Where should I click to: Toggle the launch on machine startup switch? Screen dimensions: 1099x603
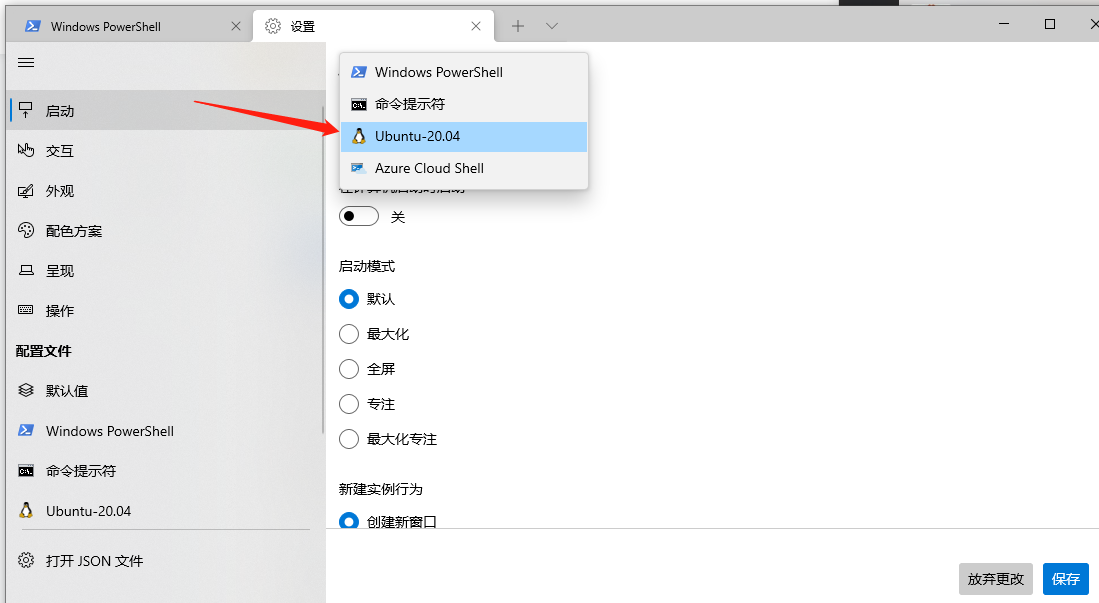pos(359,216)
